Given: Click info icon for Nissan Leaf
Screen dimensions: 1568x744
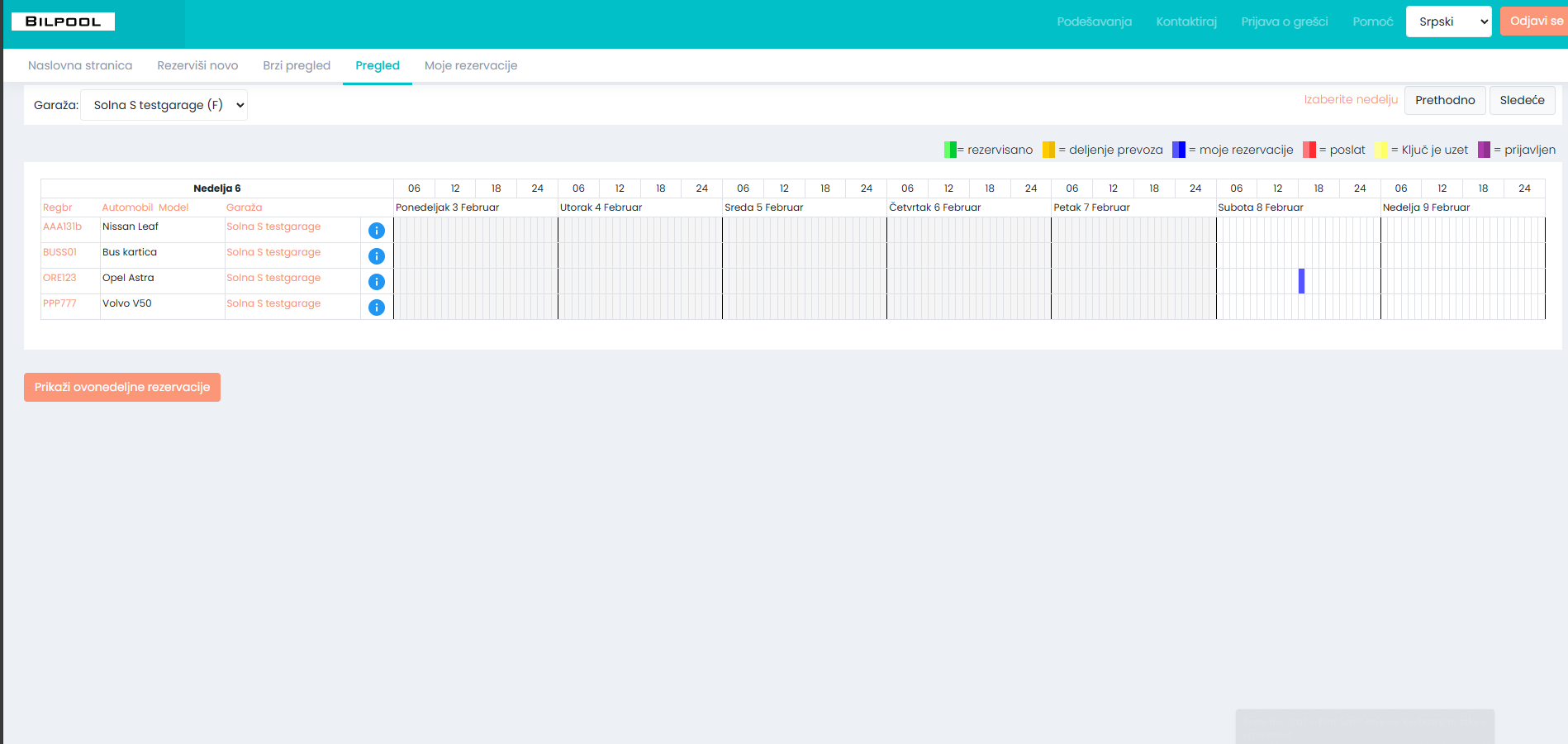Looking at the screenshot, I should [x=376, y=231].
